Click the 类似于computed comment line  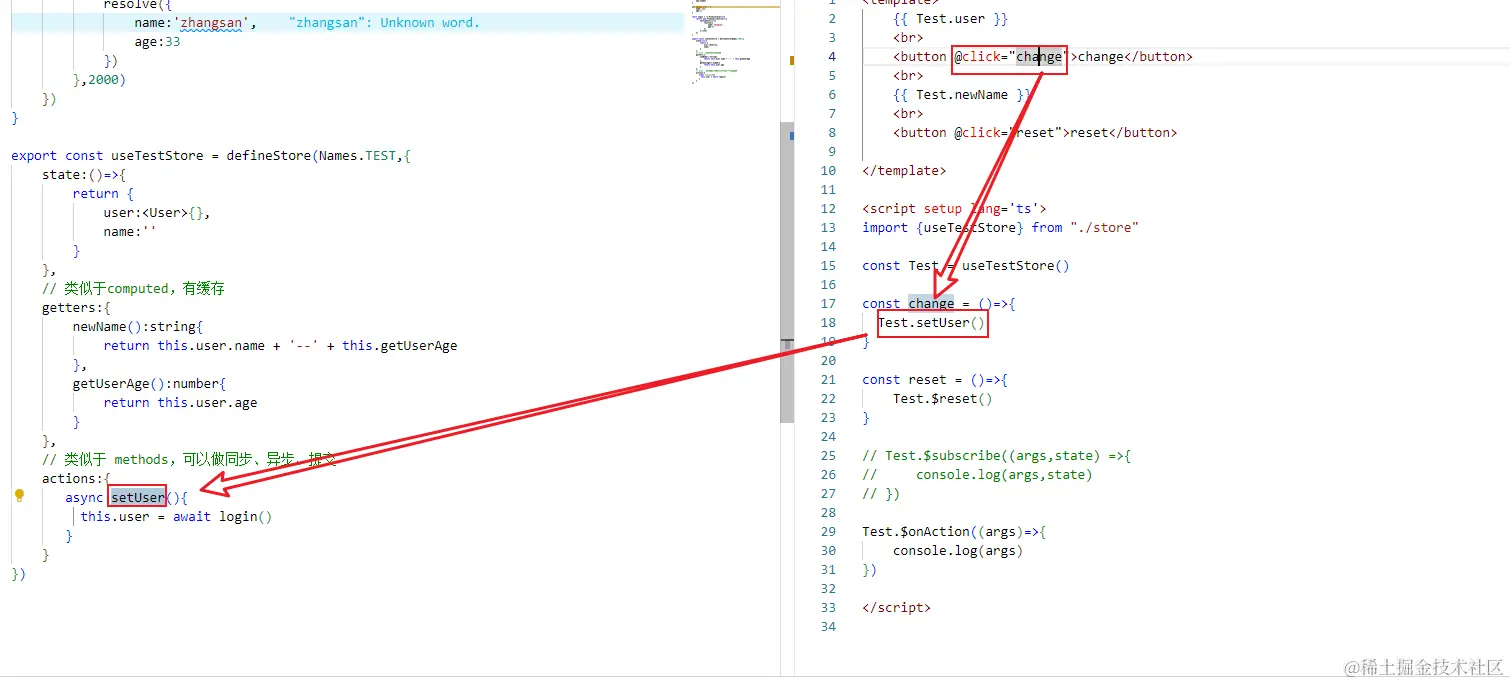tap(133, 288)
